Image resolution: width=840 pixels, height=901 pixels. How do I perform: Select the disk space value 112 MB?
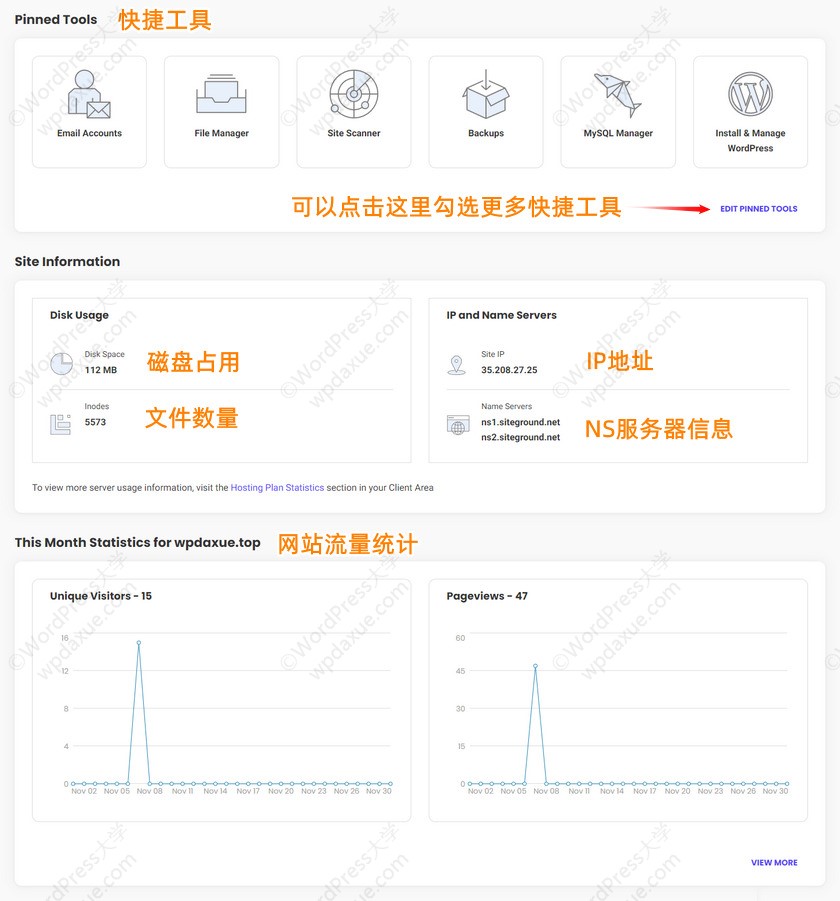point(101,370)
